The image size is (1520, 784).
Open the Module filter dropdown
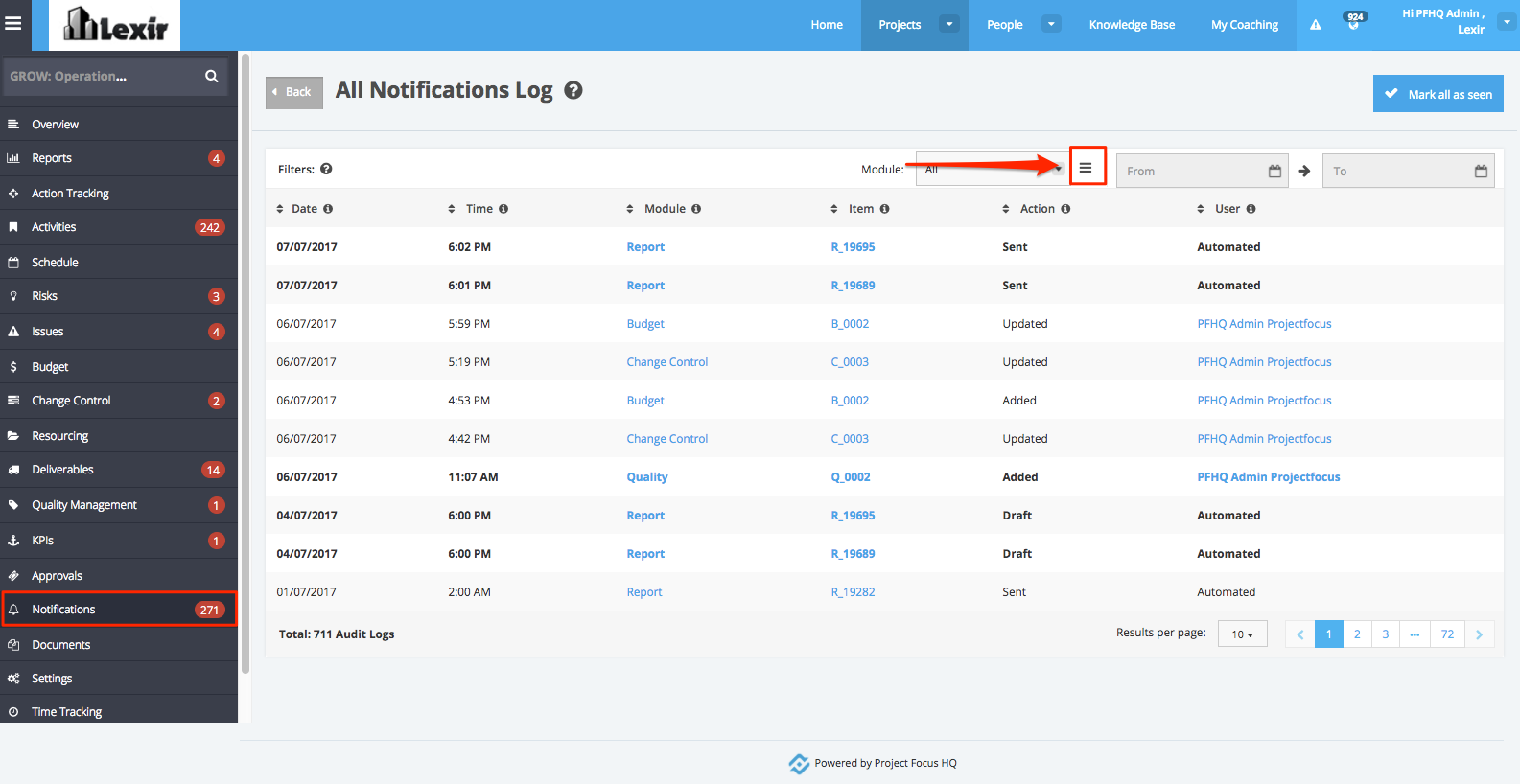pyautogui.click(x=992, y=170)
